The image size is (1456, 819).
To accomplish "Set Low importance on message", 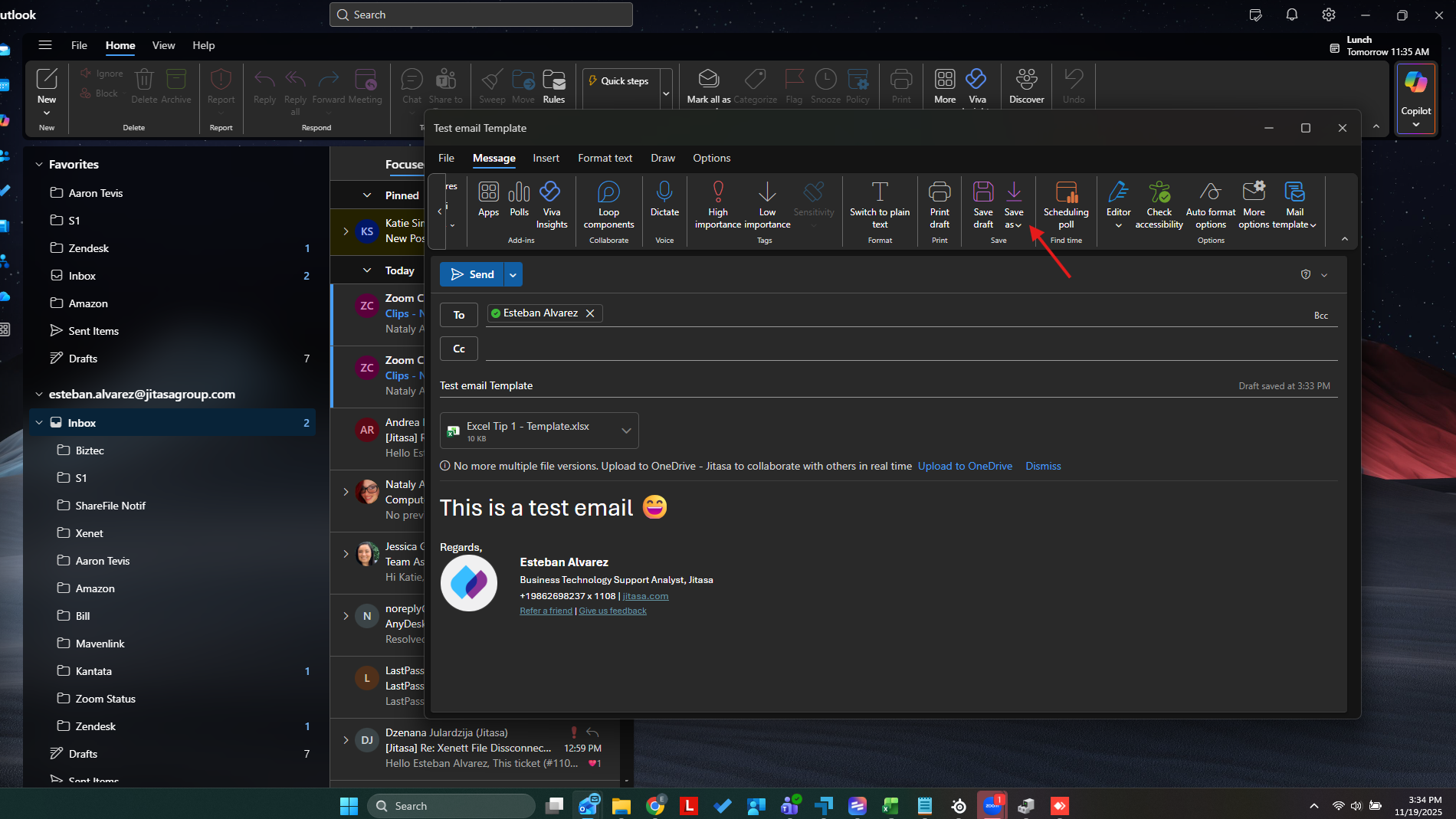I will [x=767, y=192].
